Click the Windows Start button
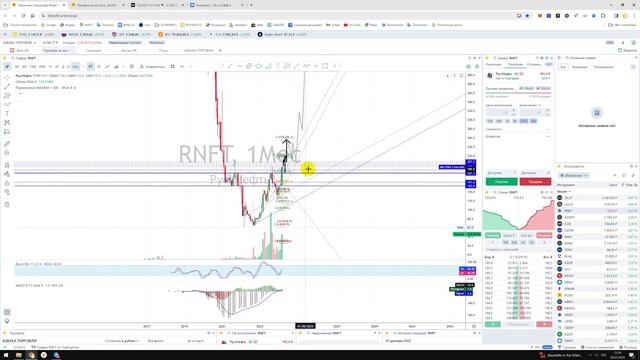 coord(5,355)
